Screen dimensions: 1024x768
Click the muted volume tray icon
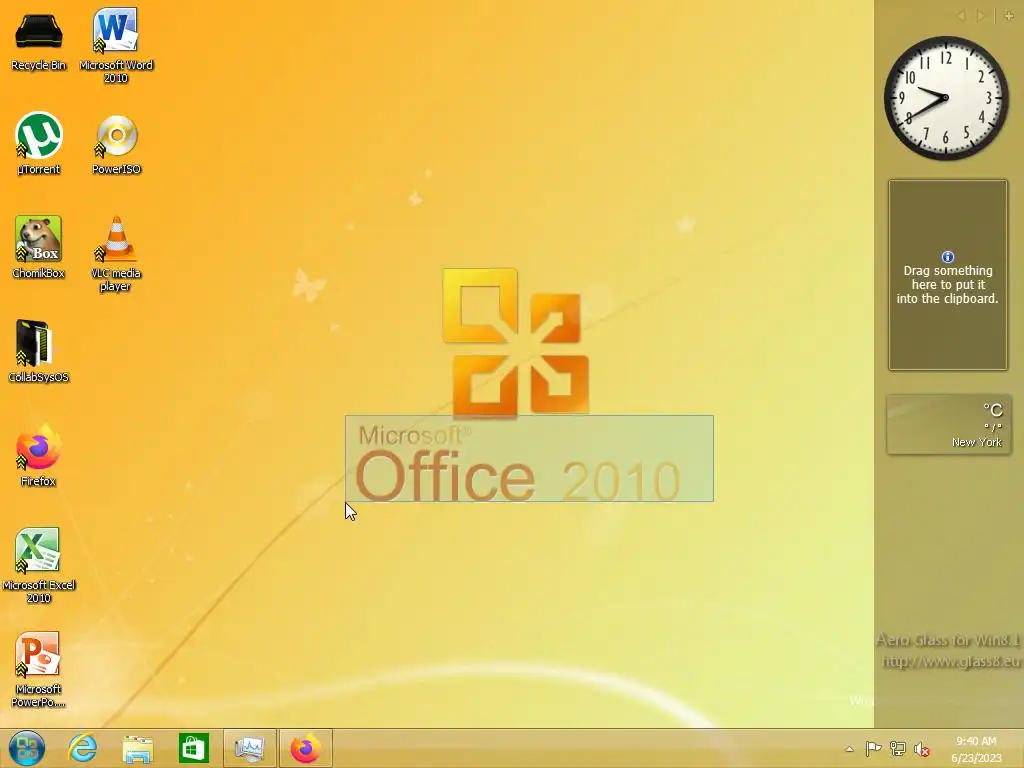coord(921,749)
